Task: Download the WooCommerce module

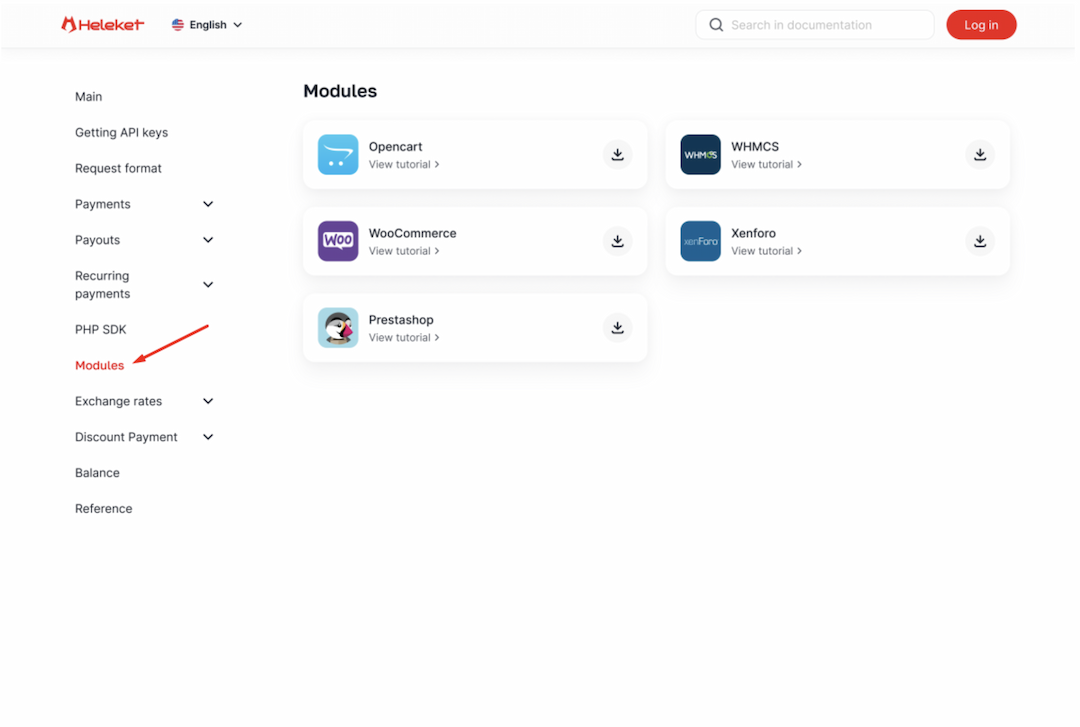Action: [618, 241]
